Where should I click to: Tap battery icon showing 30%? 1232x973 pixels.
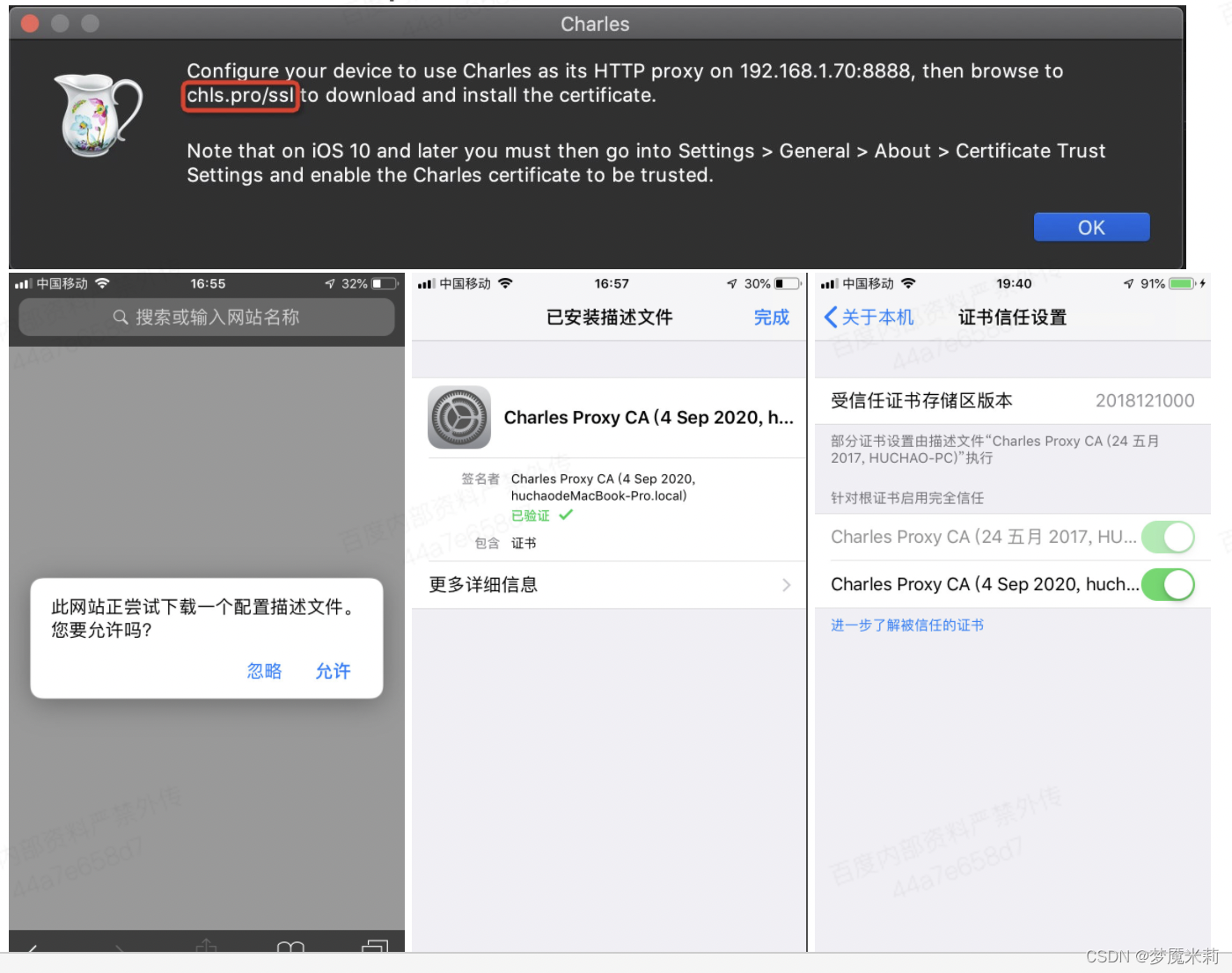pos(788,283)
